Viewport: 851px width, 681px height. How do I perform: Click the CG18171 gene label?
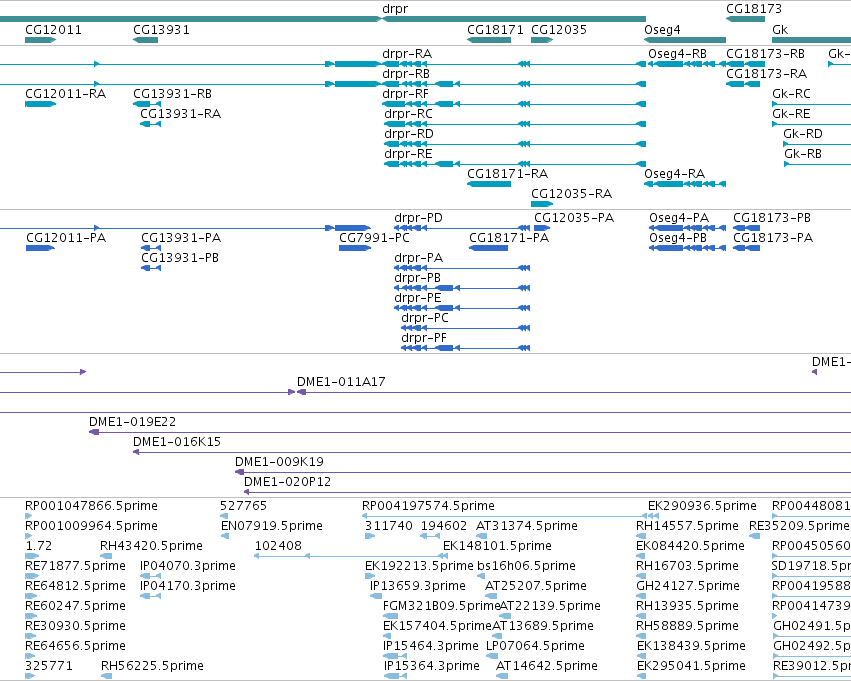click(495, 29)
